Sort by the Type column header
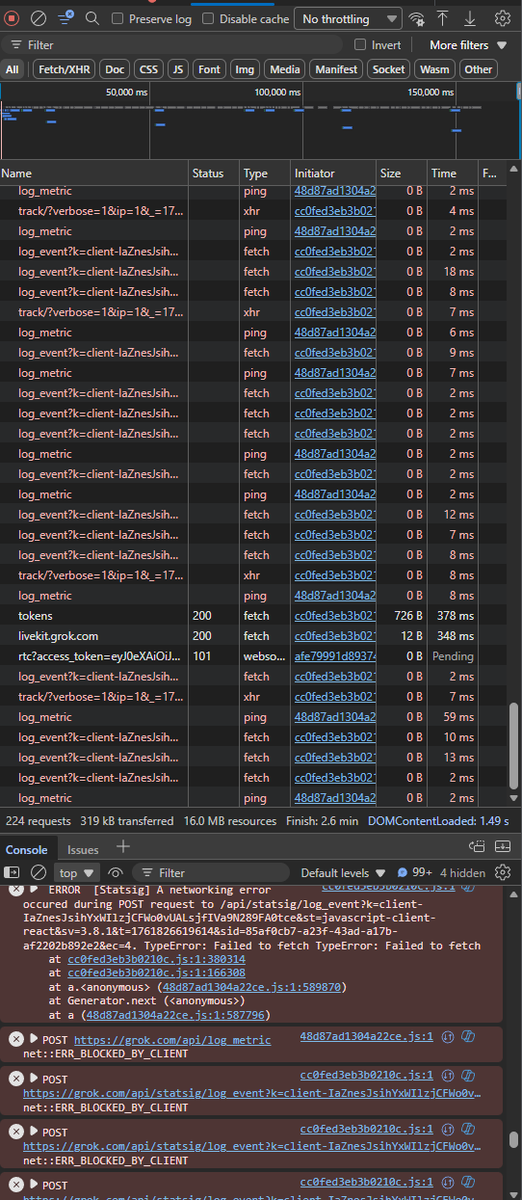Image resolution: width=522 pixels, height=1200 pixels. click(265, 173)
